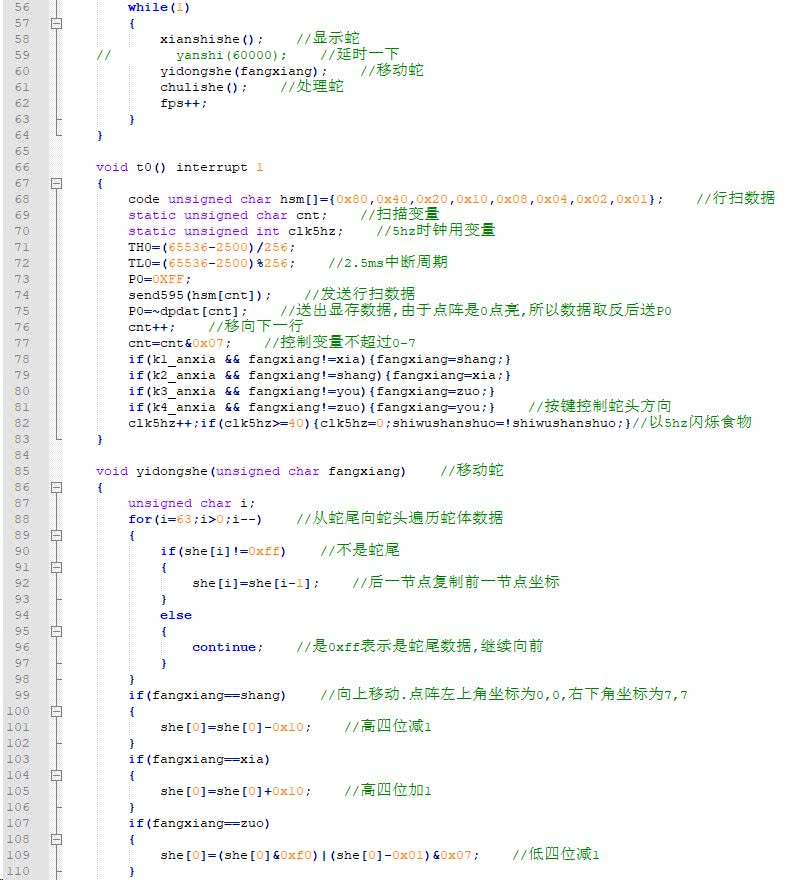Click the //按键控制蛇头方向 comment

pyautogui.click(x=599, y=406)
